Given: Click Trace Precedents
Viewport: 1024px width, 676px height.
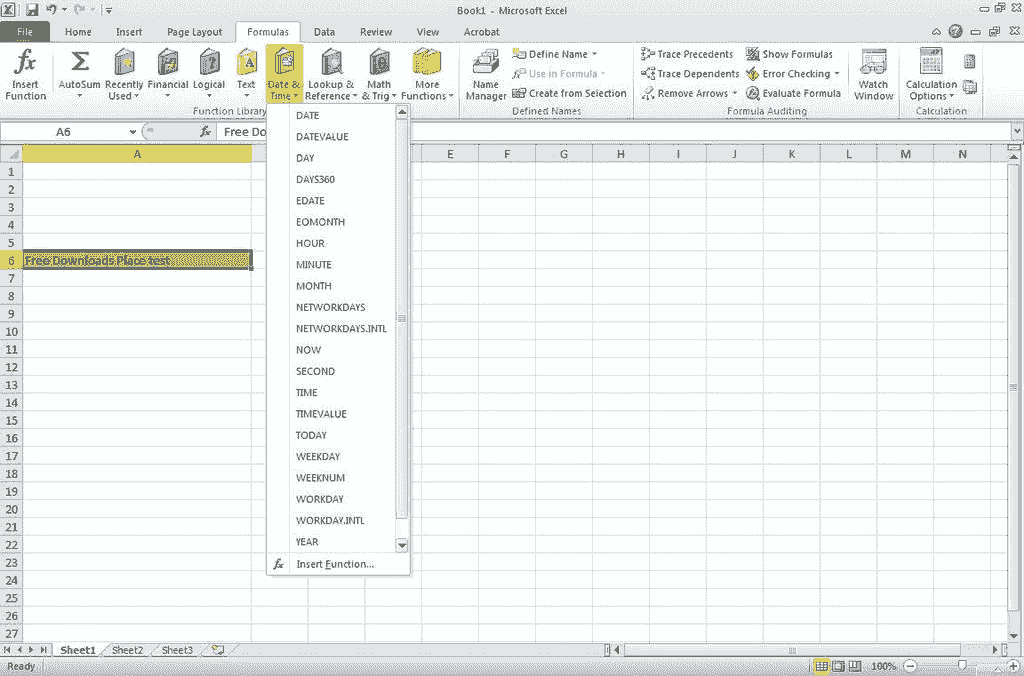Looking at the screenshot, I should pyautogui.click(x=687, y=54).
